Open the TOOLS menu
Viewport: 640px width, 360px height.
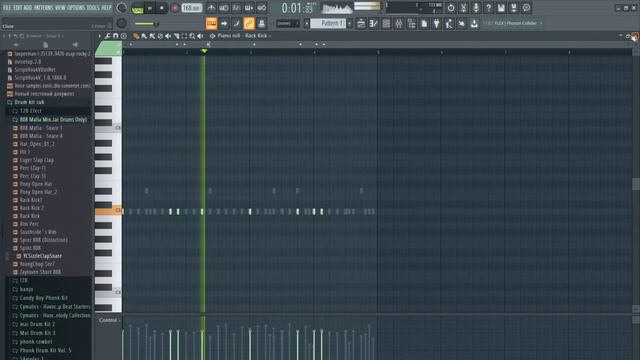pos(93,8)
